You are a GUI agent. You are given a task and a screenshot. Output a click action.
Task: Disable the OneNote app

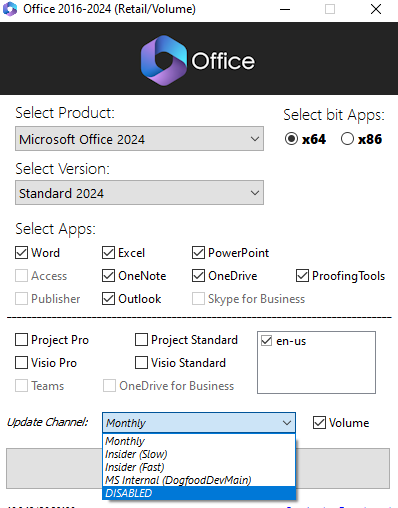tap(108, 276)
